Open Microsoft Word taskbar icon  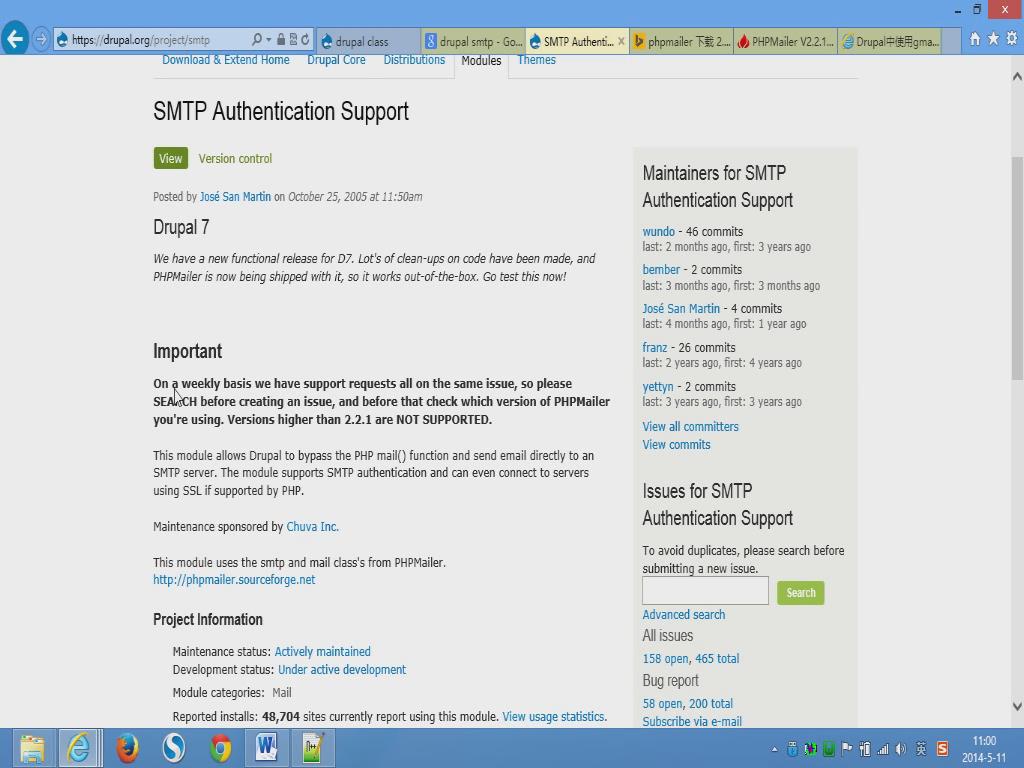click(266, 748)
